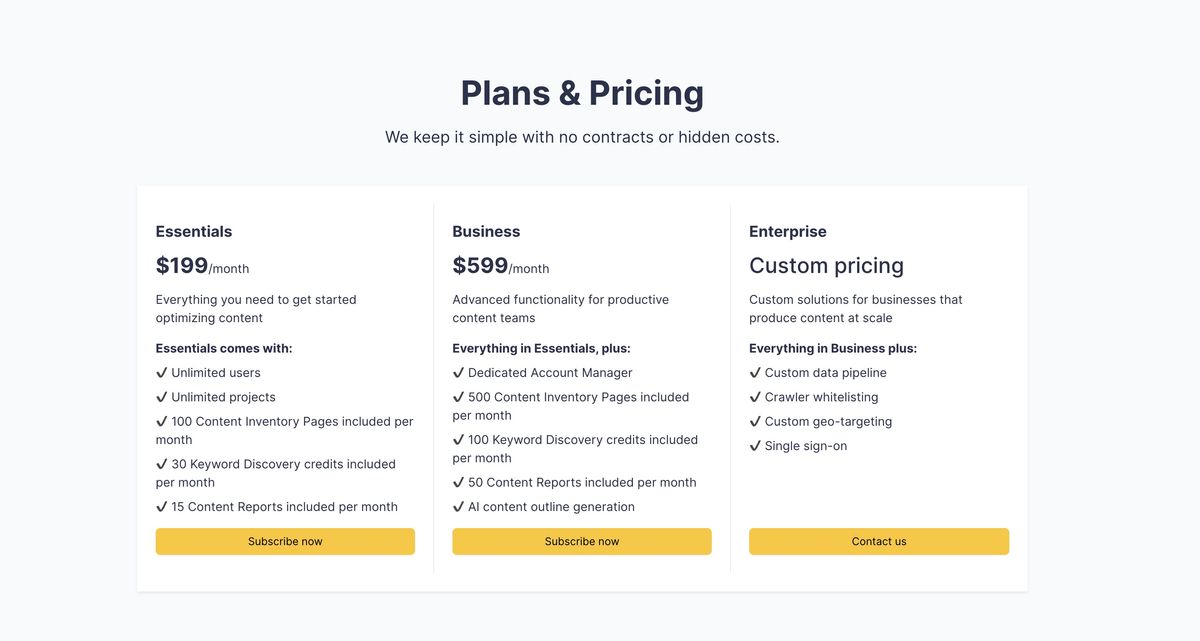Click the 30 Keyword Discovery credits line
Viewport: 1200px width, 641px height.
point(276,472)
